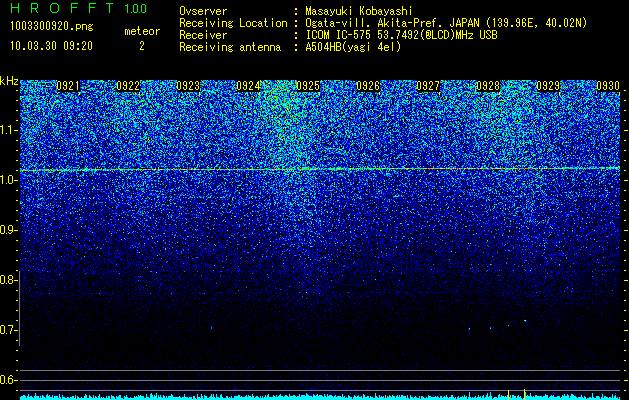This screenshot has height=400, width=629.
Task: Click the Ogata-vill. Akita-Pref. JAPAN location text
Action: click(446, 23)
